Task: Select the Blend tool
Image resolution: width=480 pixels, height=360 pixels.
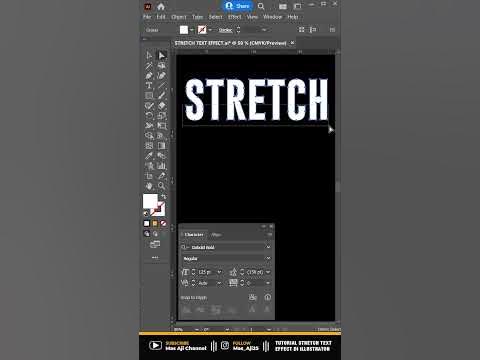Action: [162, 156]
